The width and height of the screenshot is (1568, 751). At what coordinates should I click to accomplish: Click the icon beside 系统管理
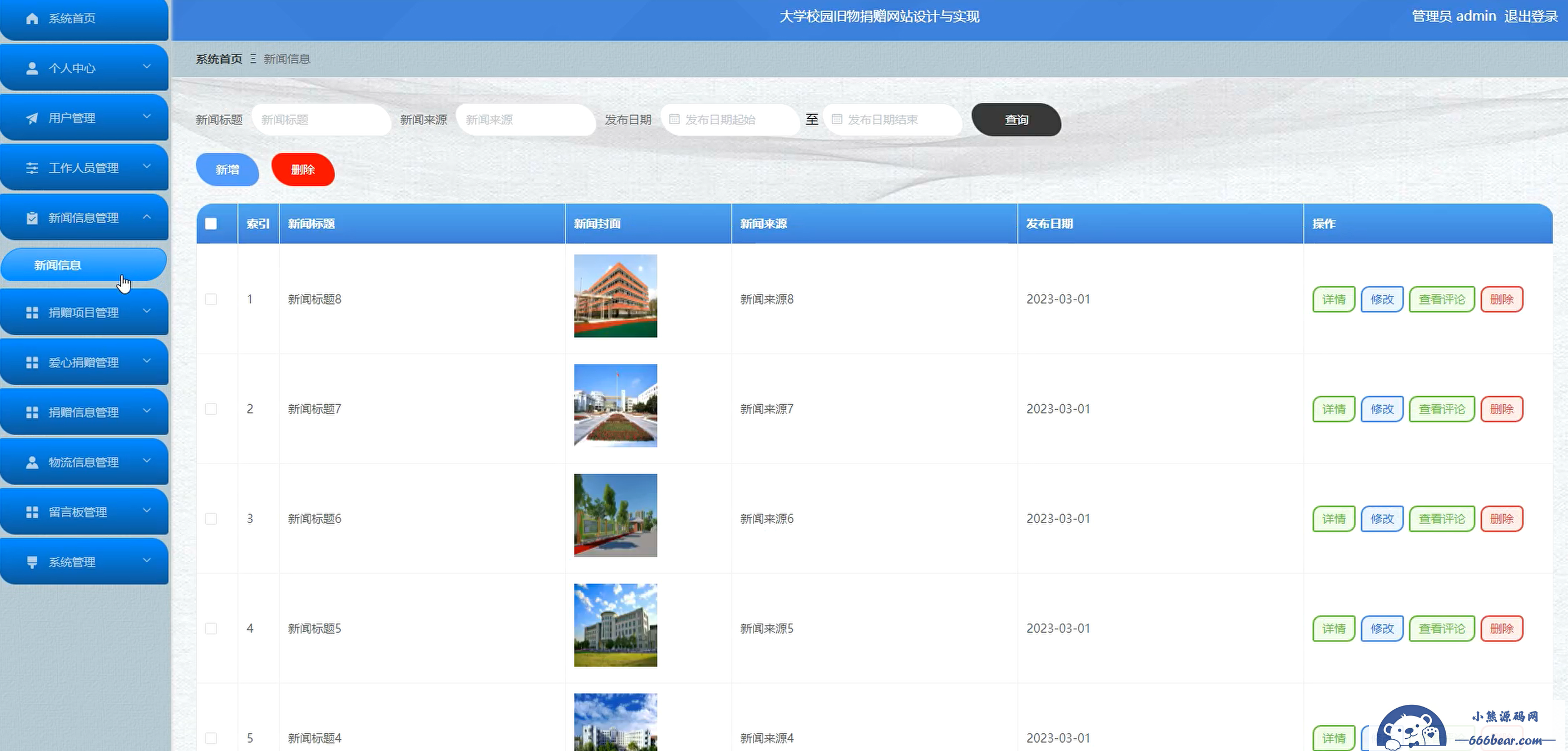pos(32,563)
